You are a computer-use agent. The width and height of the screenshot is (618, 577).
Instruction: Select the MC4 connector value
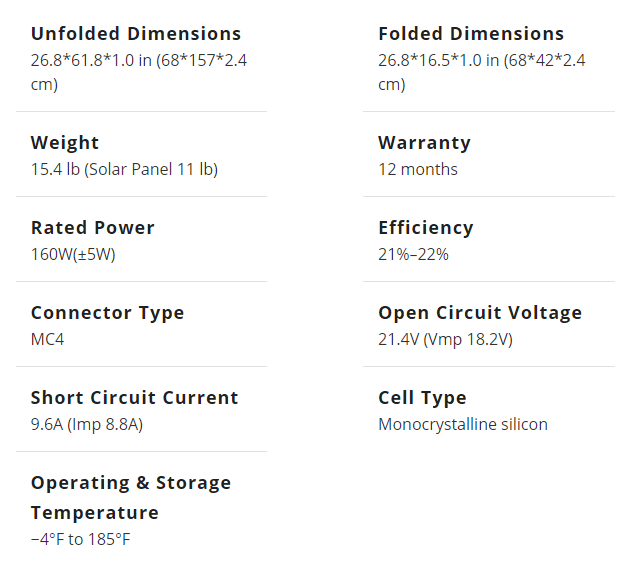pyautogui.click(x=47, y=339)
